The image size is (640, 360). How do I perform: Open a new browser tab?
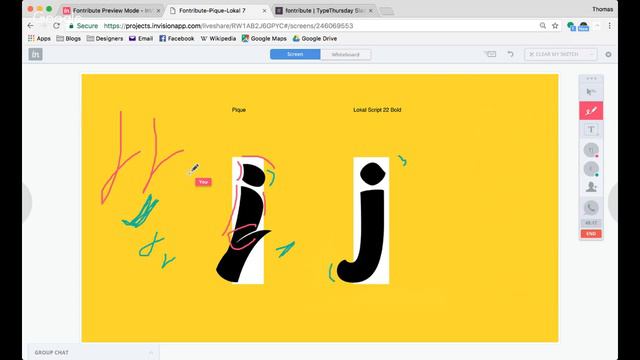387,11
